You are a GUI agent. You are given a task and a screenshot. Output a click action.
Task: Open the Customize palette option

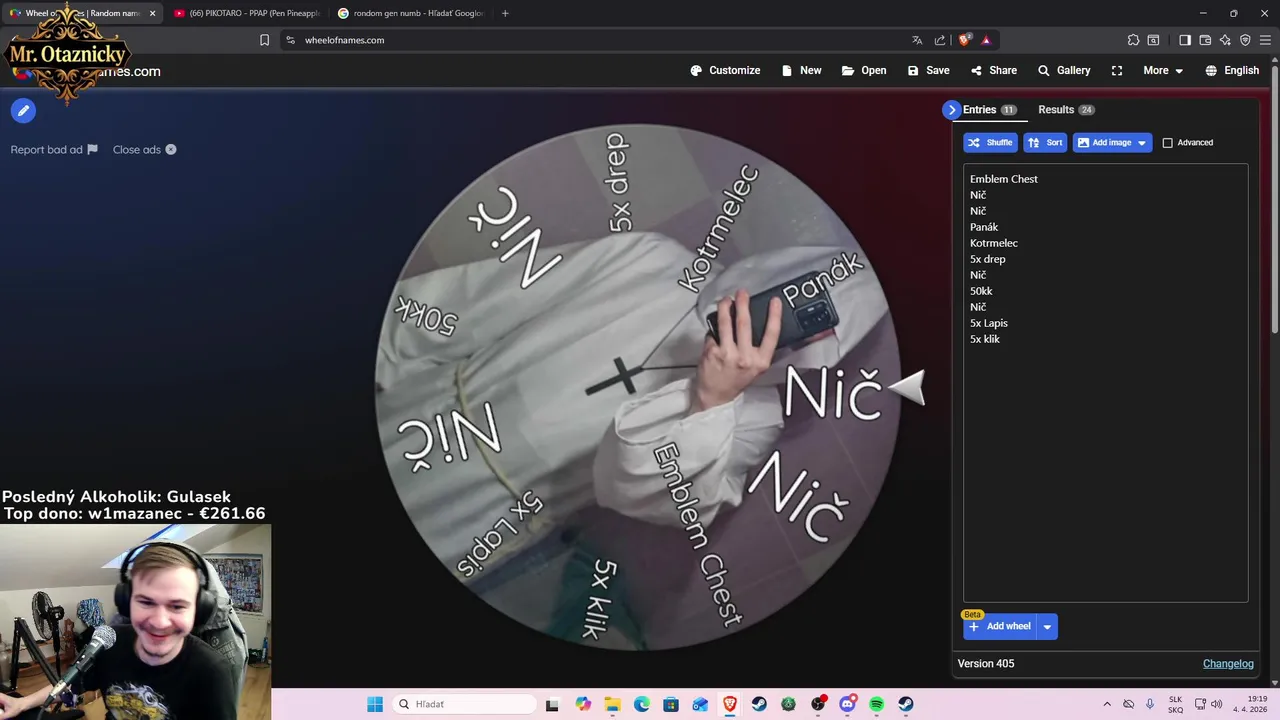725,70
